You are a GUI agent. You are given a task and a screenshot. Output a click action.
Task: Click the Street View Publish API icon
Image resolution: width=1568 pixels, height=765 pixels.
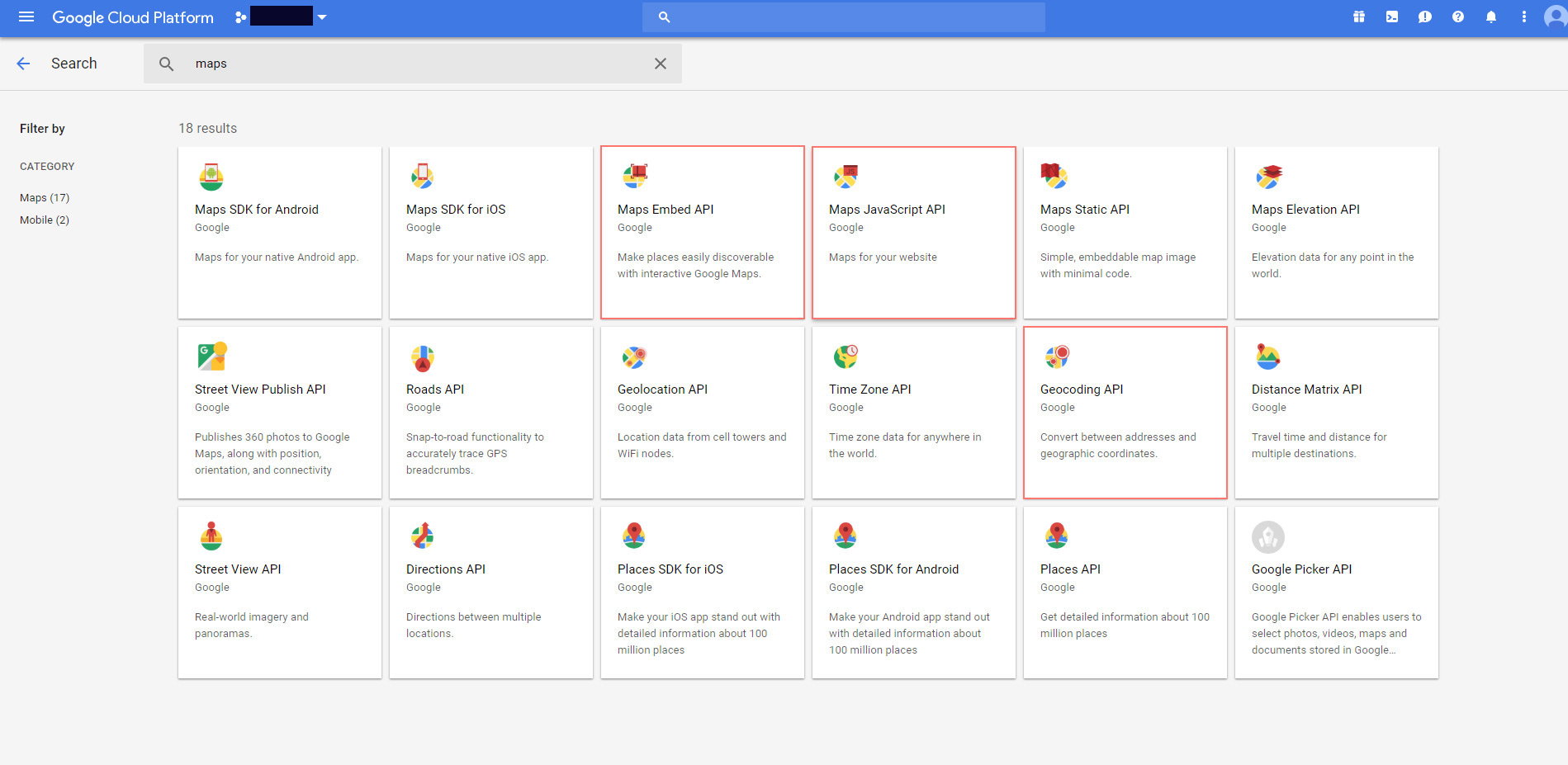click(212, 357)
